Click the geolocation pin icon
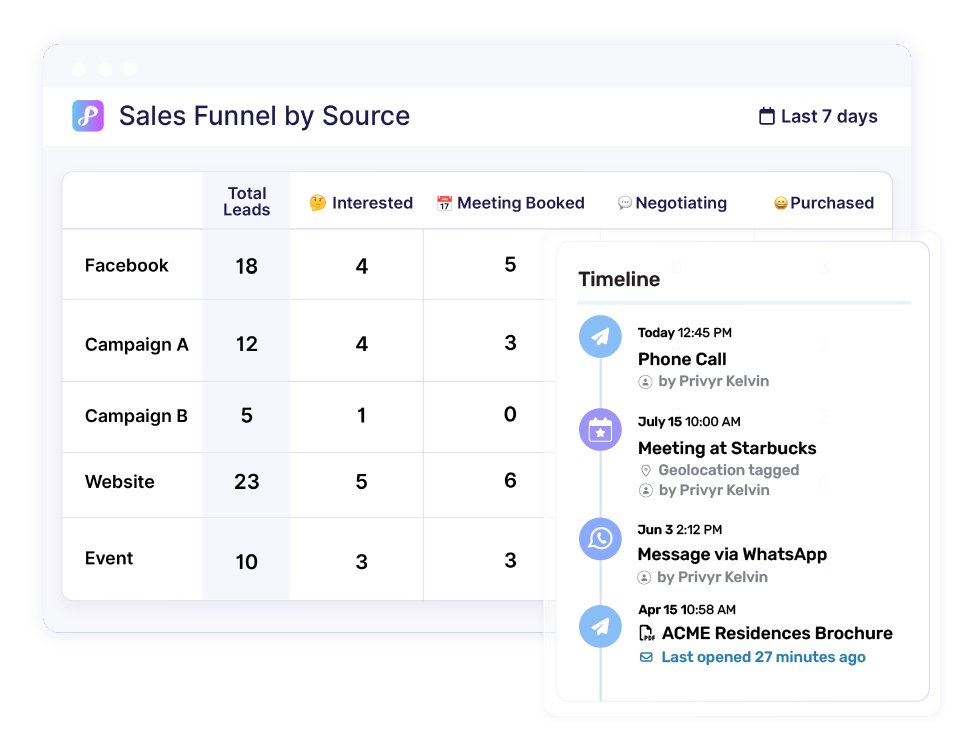 [x=646, y=470]
